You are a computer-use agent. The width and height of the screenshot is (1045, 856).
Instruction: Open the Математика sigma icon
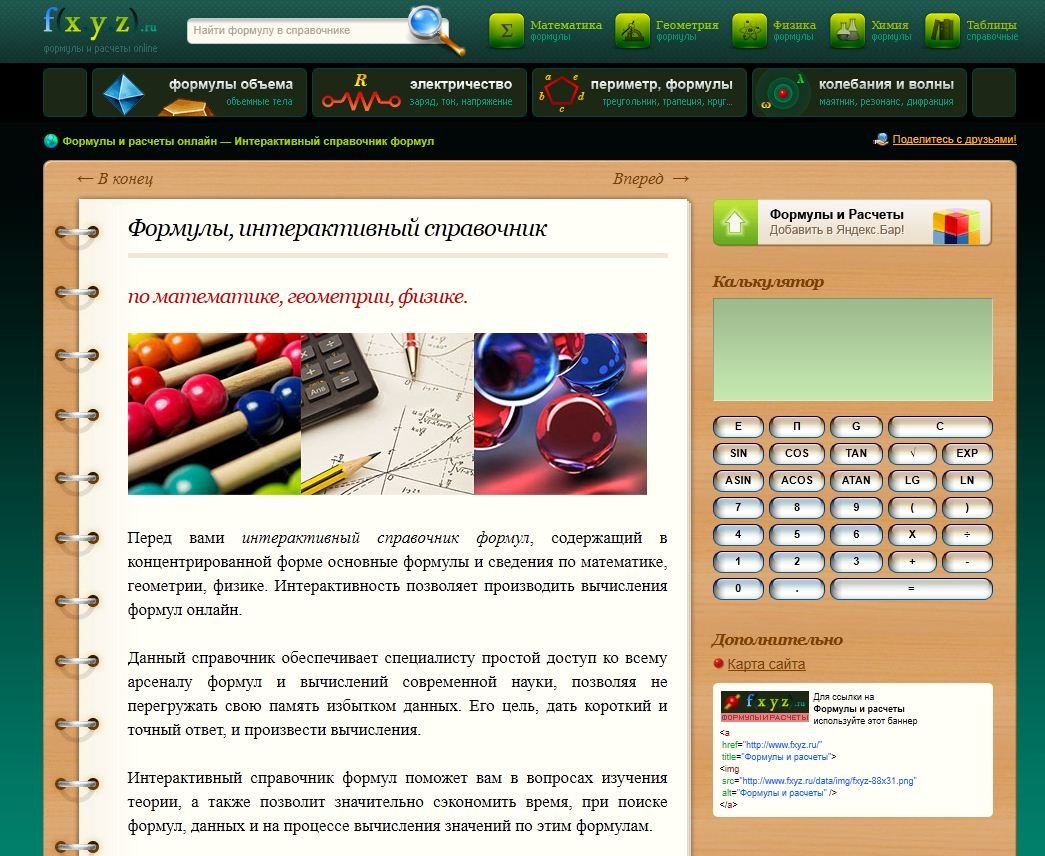(506, 31)
